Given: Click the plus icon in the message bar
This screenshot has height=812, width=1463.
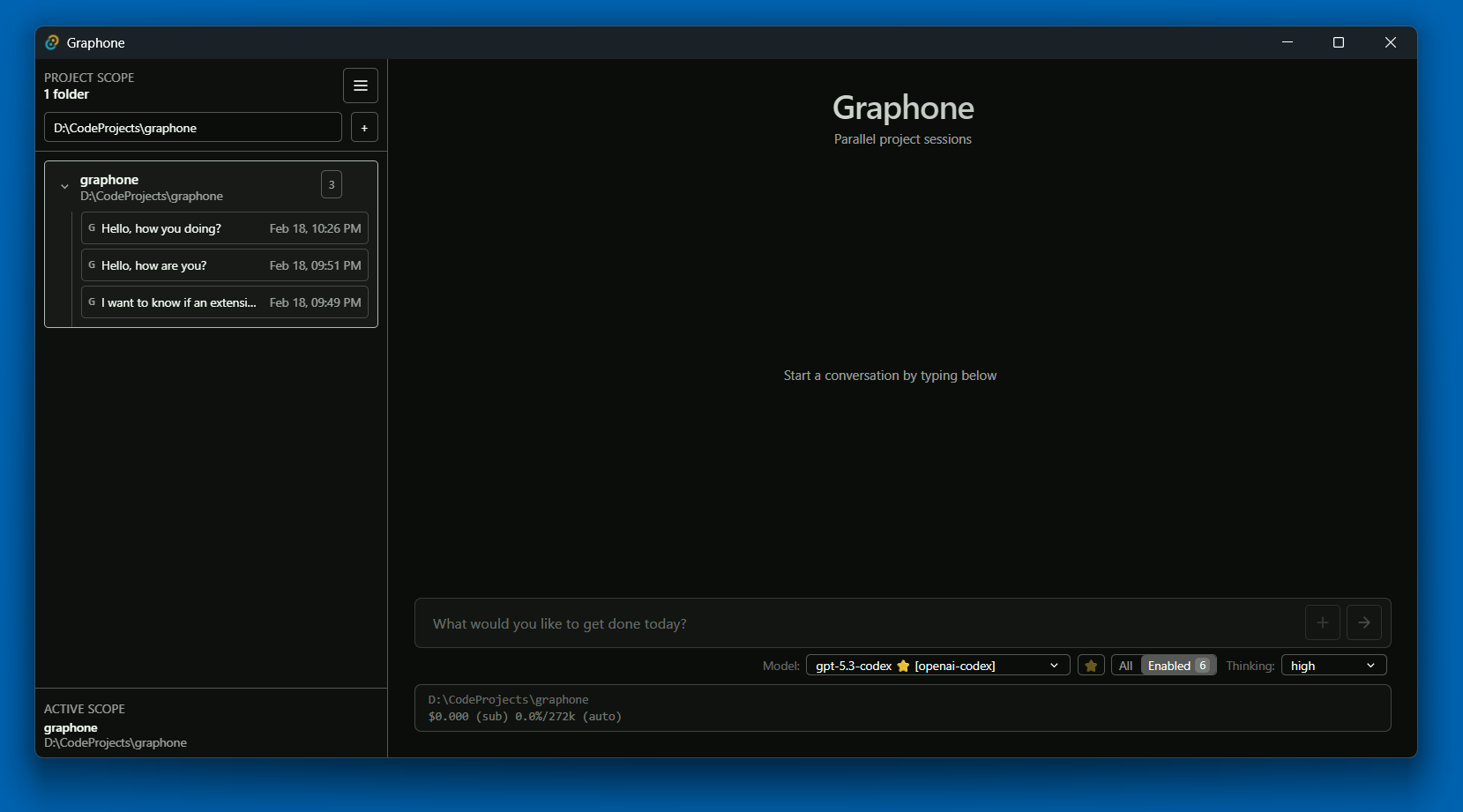Looking at the screenshot, I should [x=1323, y=622].
